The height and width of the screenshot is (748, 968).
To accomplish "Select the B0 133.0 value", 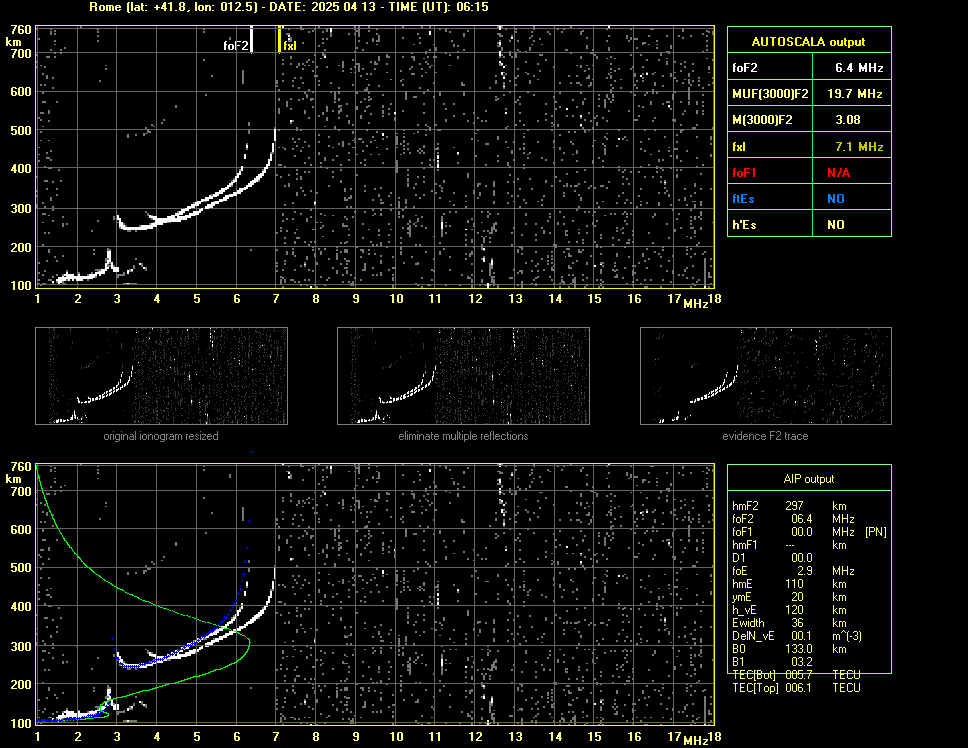I will click(799, 649).
